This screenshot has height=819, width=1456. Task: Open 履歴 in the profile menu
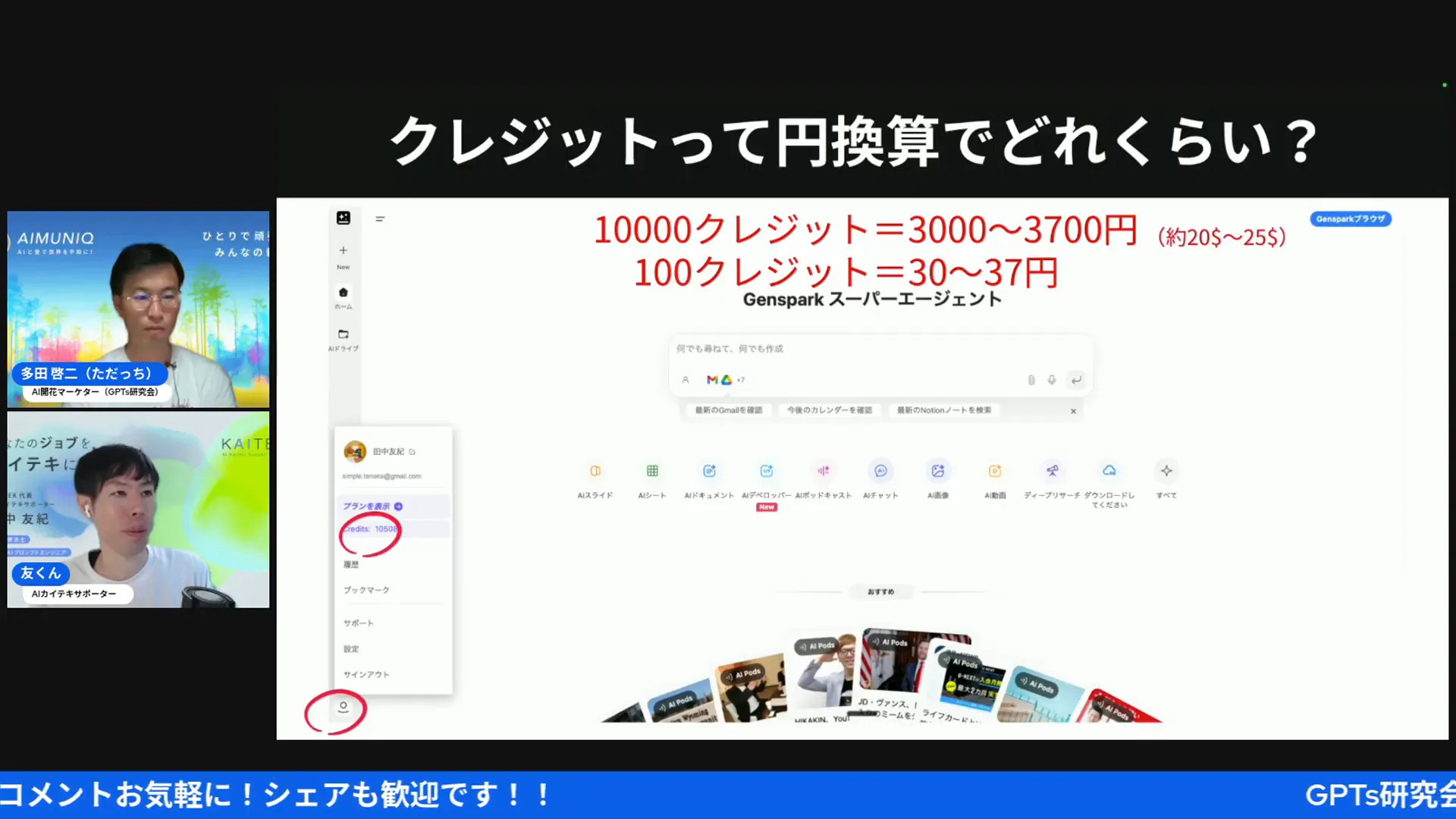351,564
